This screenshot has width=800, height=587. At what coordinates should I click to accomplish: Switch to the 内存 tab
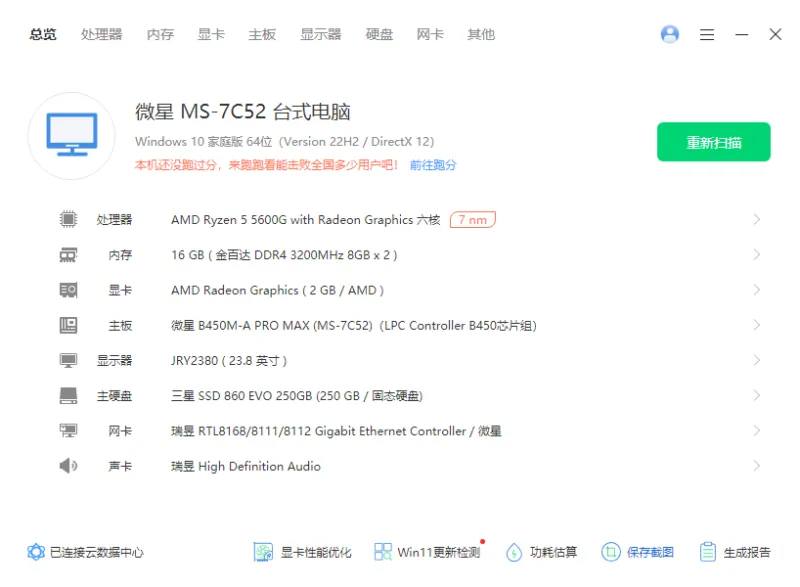pos(160,34)
